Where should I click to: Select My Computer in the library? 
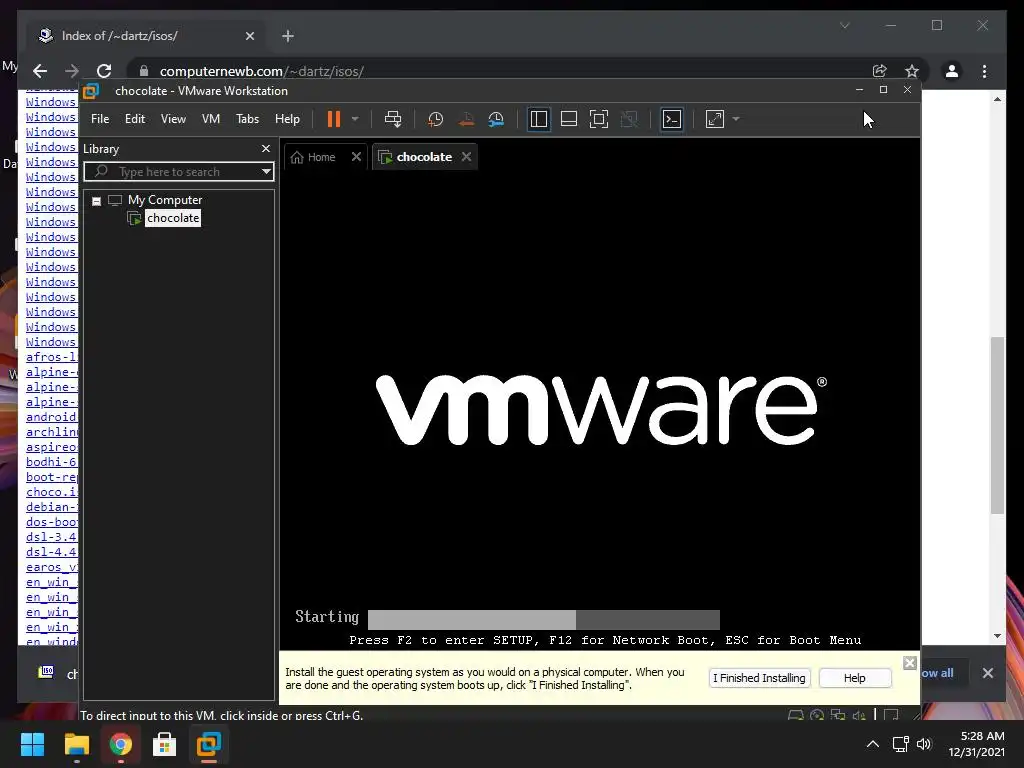coord(165,200)
